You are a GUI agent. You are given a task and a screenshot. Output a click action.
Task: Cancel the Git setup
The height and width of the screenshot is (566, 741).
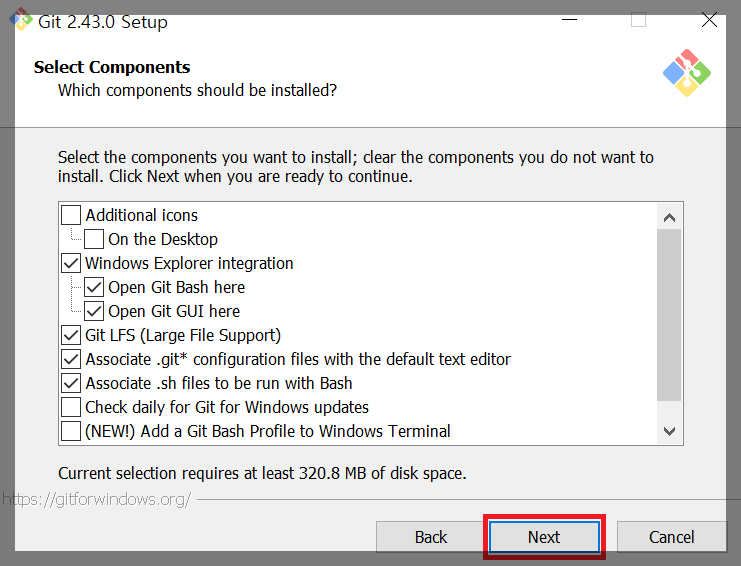672,537
